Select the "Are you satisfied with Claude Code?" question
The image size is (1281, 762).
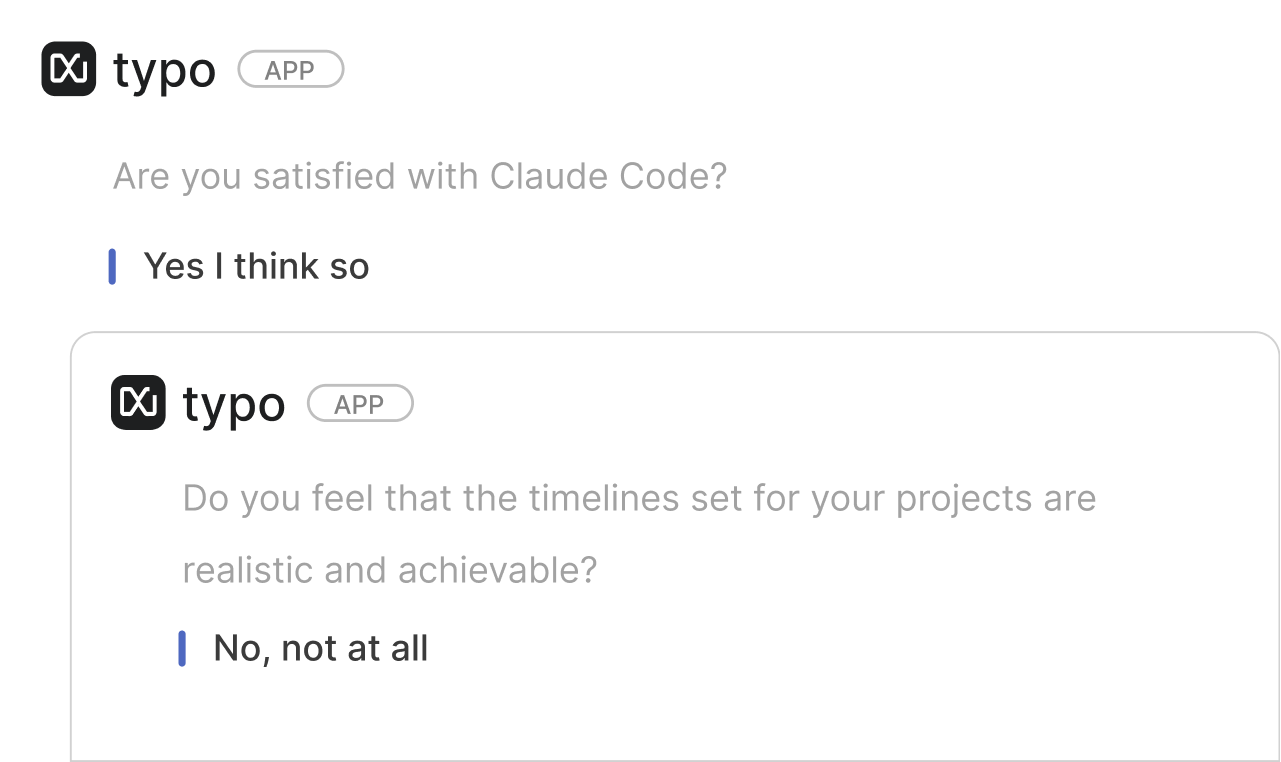[x=419, y=177]
